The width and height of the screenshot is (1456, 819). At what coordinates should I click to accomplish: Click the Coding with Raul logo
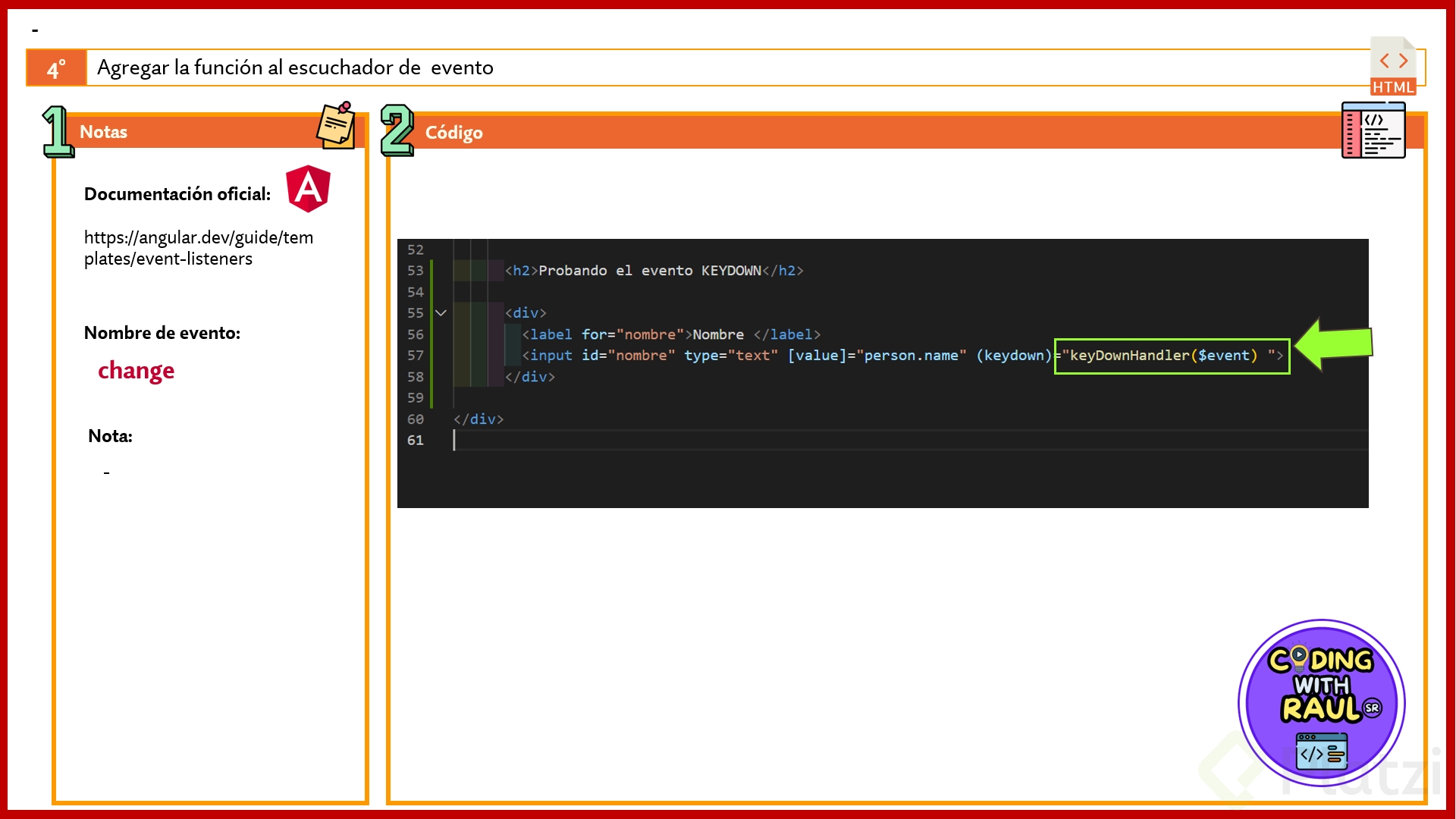point(1321,703)
